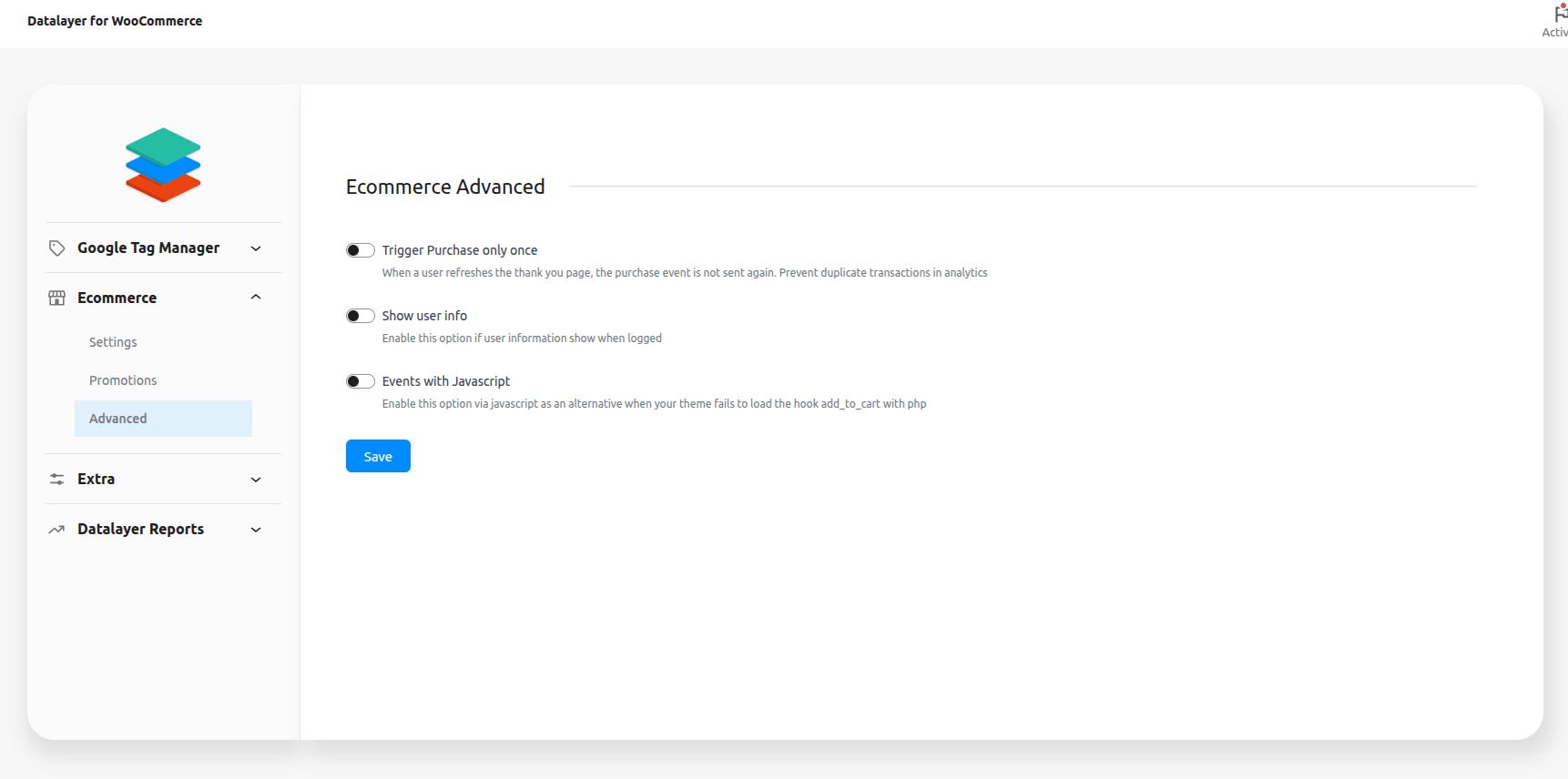Image resolution: width=1568 pixels, height=779 pixels.
Task: Expand Datalayer Reports section chevron
Action: pos(256,530)
